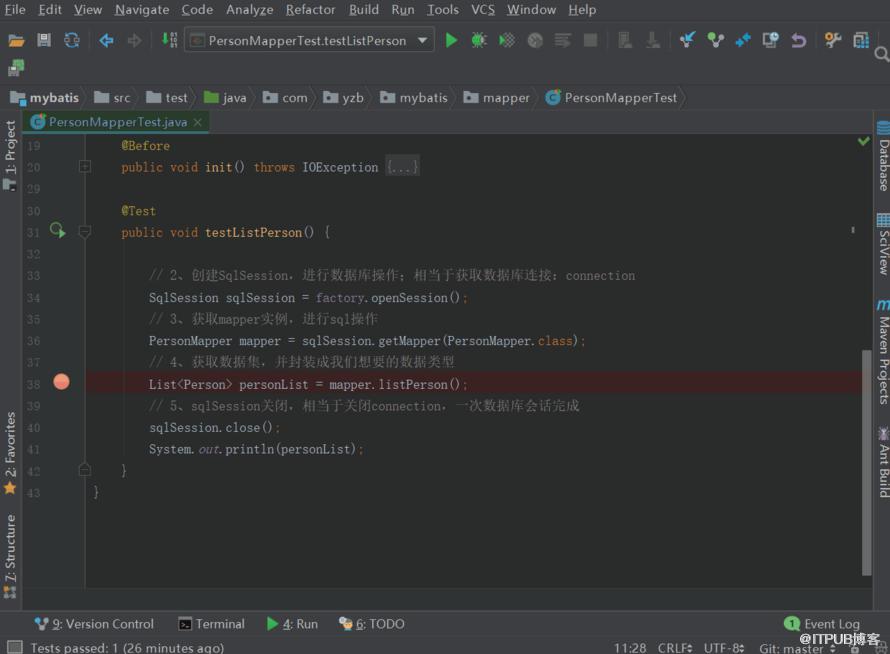
Task: Expand the folded init() method body
Action: click(x=402, y=167)
